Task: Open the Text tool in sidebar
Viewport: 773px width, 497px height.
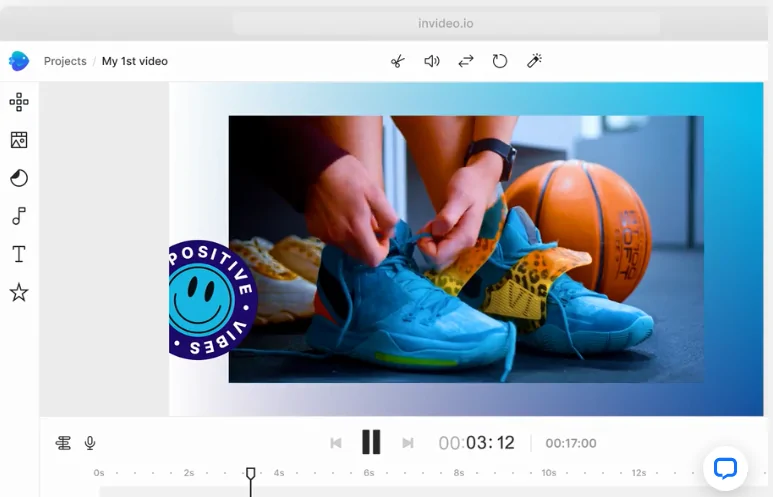Action: click(x=19, y=254)
